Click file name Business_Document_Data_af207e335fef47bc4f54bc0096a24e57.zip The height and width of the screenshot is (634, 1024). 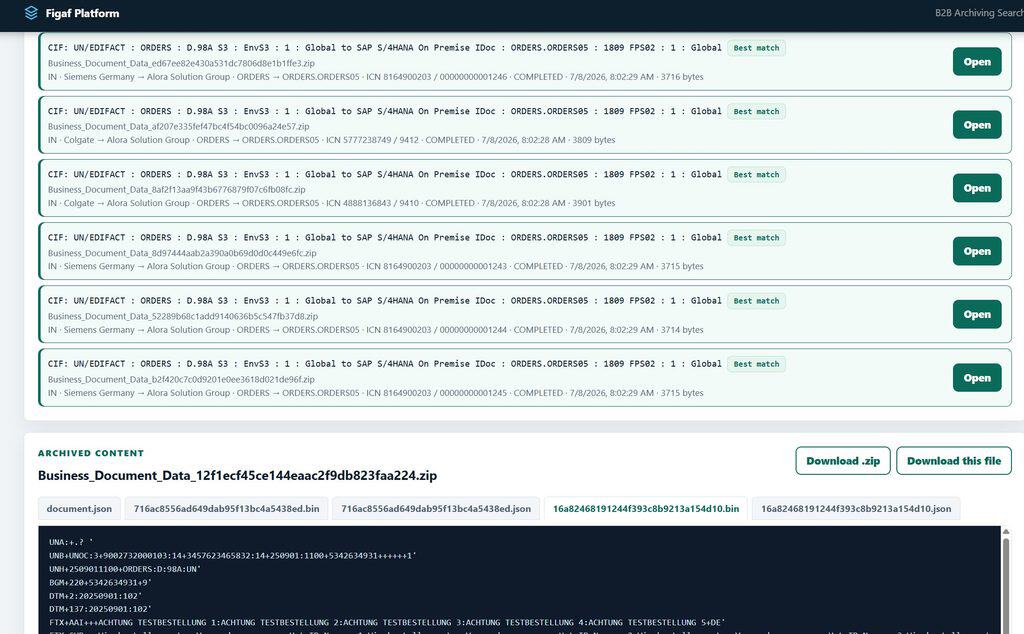point(178,127)
